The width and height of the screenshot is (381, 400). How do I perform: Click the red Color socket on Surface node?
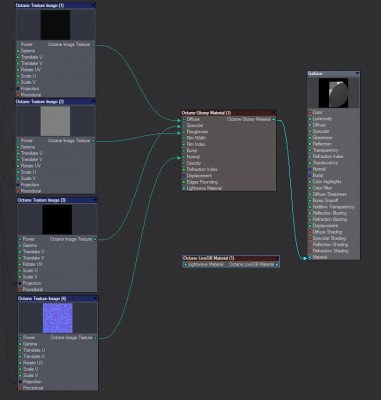point(310,113)
